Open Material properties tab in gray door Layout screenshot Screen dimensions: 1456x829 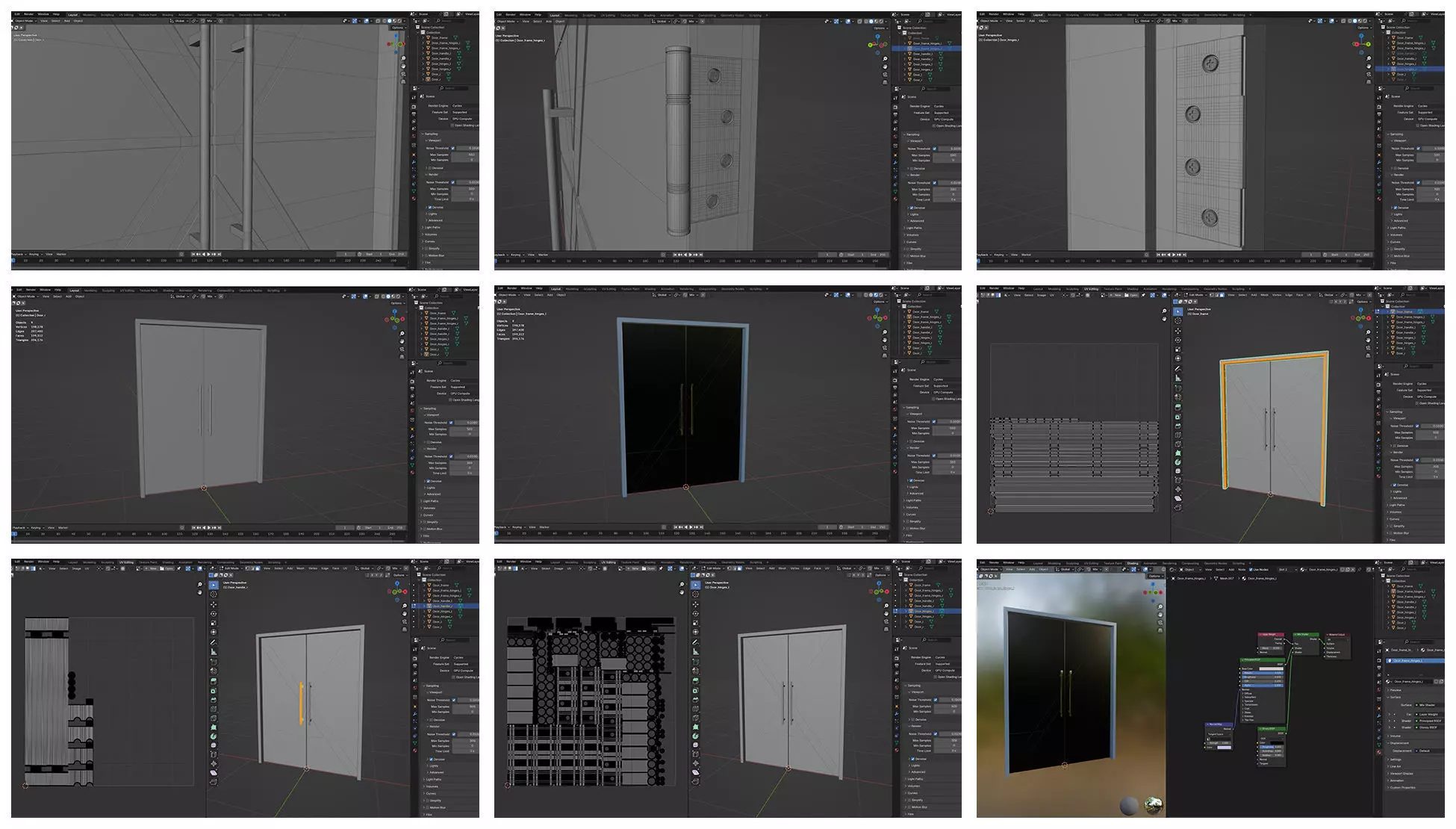click(x=412, y=472)
